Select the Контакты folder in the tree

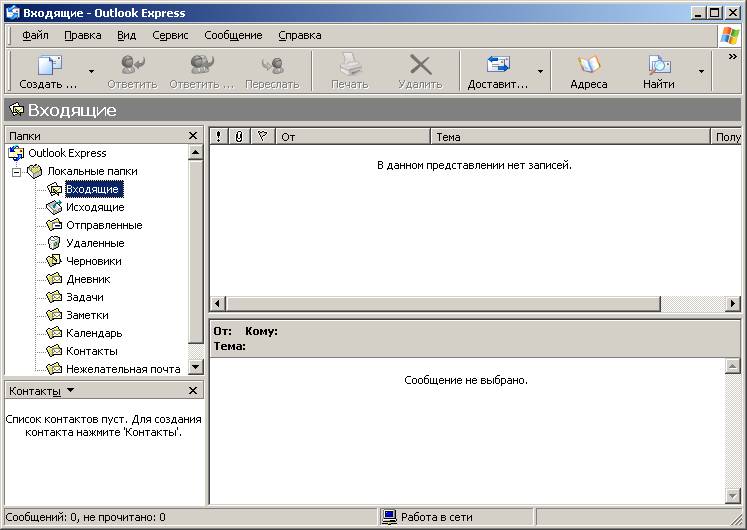tap(92, 351)
